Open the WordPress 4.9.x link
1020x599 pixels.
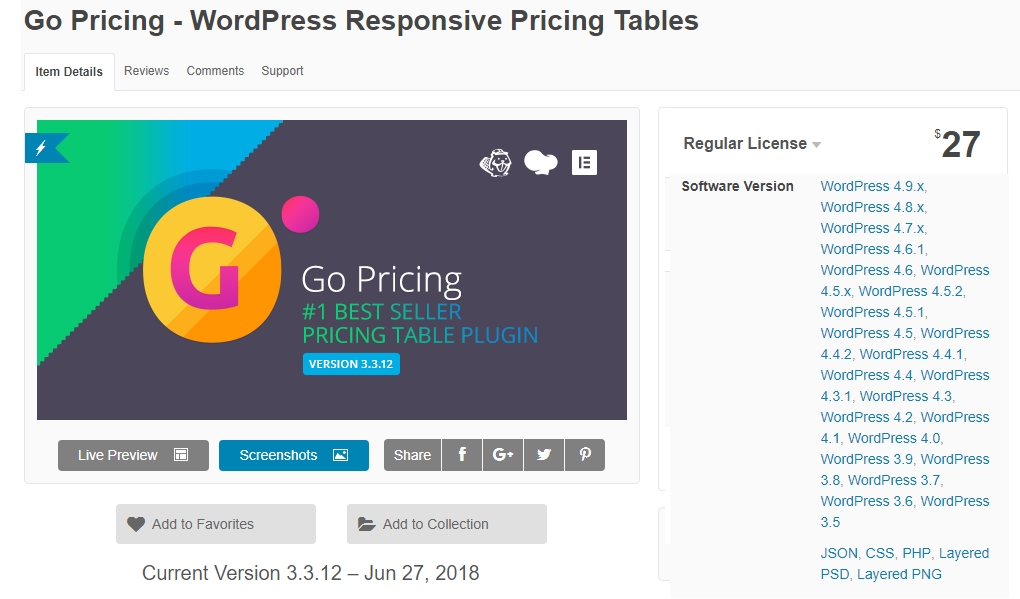[872, 186]
